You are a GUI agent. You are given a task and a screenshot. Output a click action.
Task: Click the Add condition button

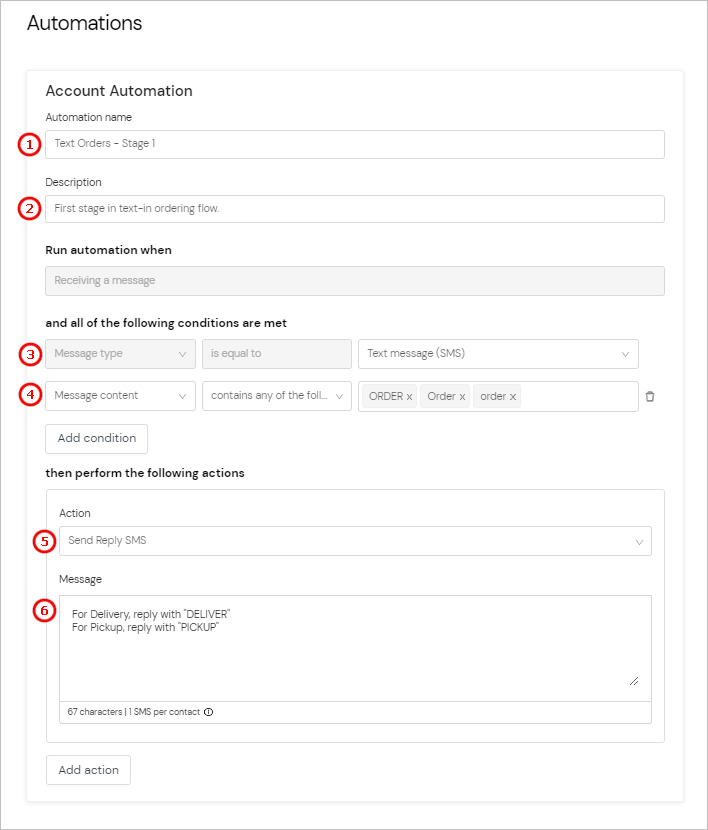click(x=96, y=438)
